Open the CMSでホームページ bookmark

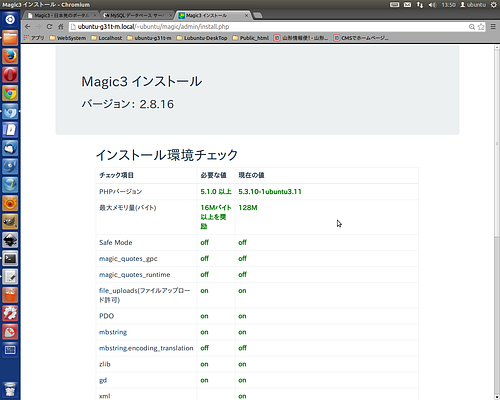point(361,38)
